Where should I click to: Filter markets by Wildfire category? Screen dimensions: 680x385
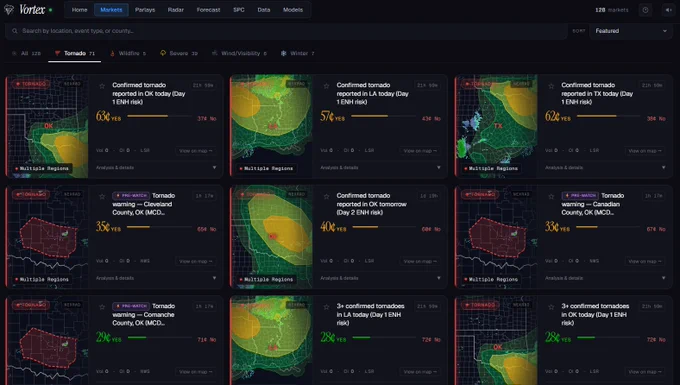coord(128,53)
